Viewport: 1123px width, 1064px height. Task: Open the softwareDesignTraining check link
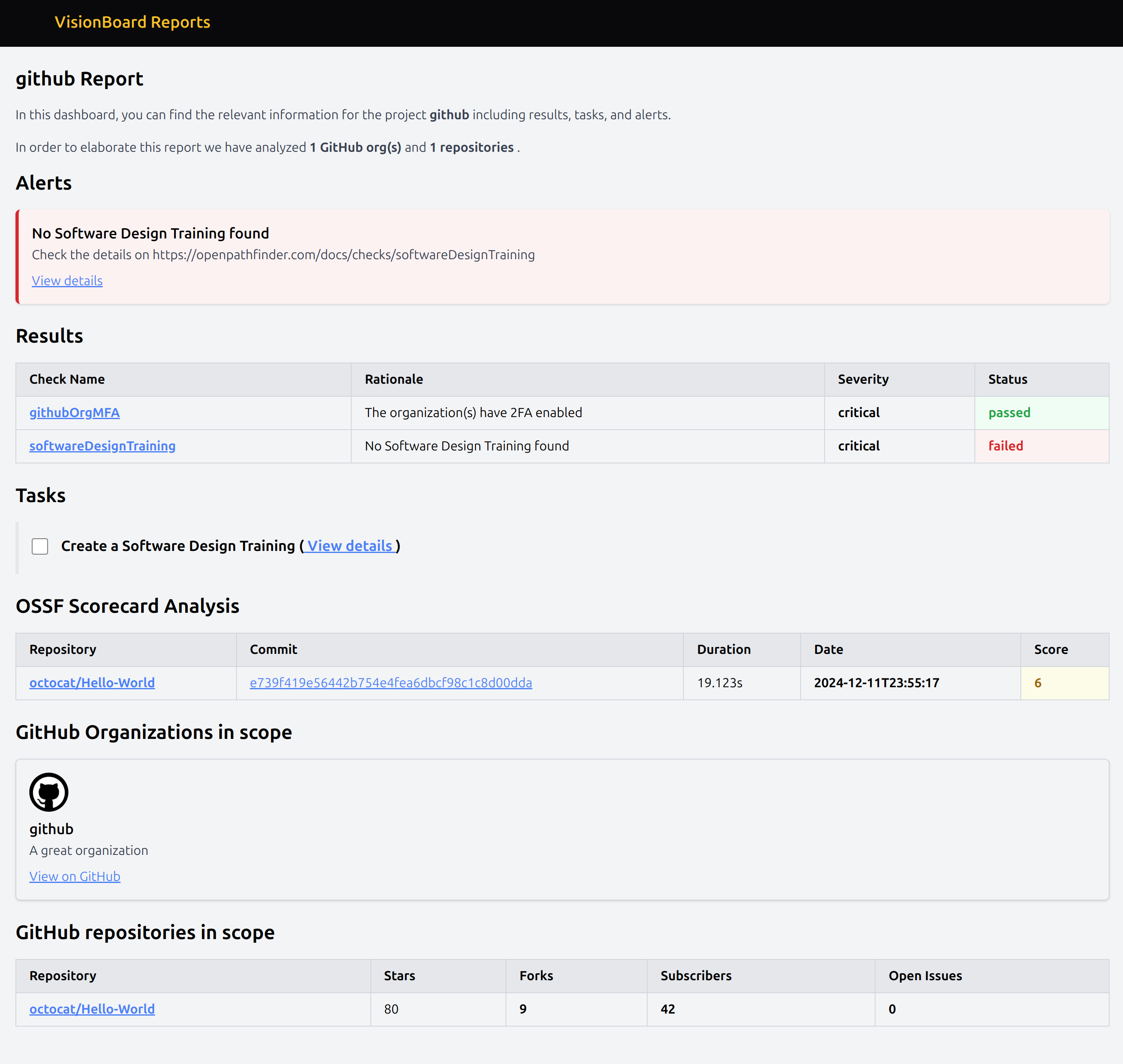click(102, 446)
